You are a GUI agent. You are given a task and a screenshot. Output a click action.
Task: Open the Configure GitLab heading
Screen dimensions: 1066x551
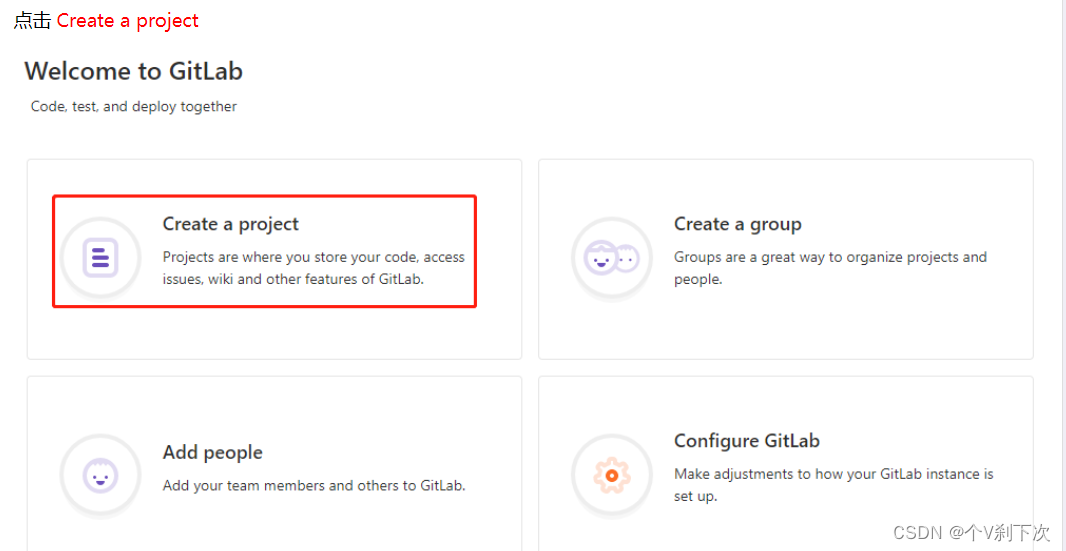tap(746, 441)
